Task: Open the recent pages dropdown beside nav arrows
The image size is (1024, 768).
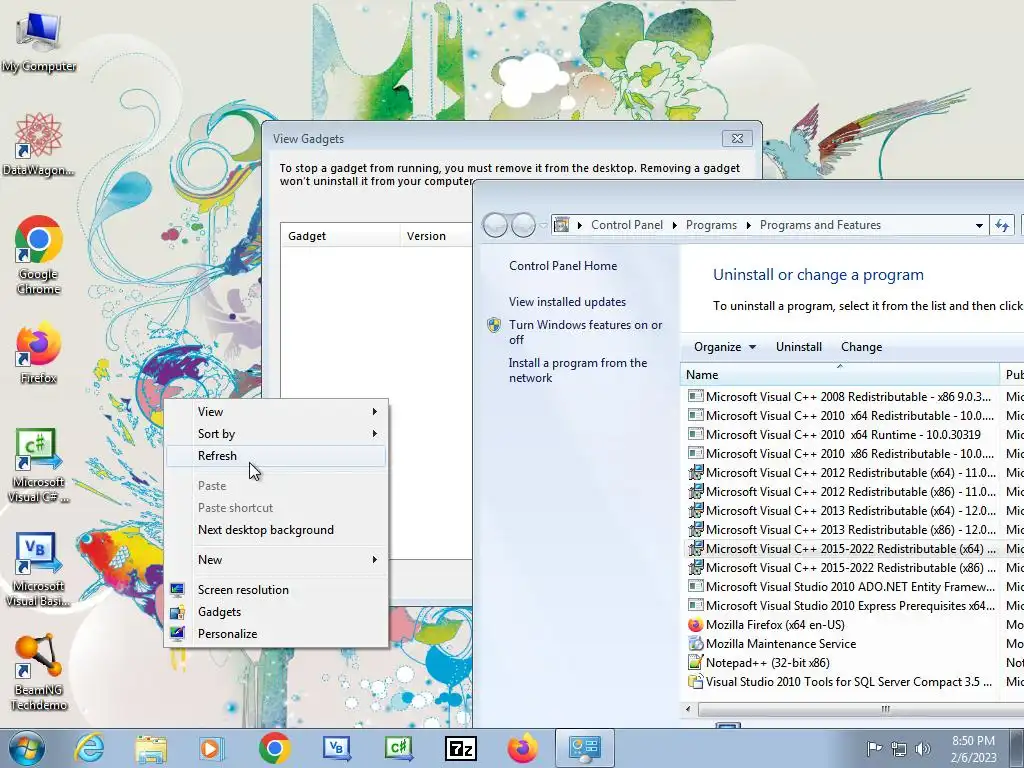Action: pyautogui.click(x=543, y=225)
